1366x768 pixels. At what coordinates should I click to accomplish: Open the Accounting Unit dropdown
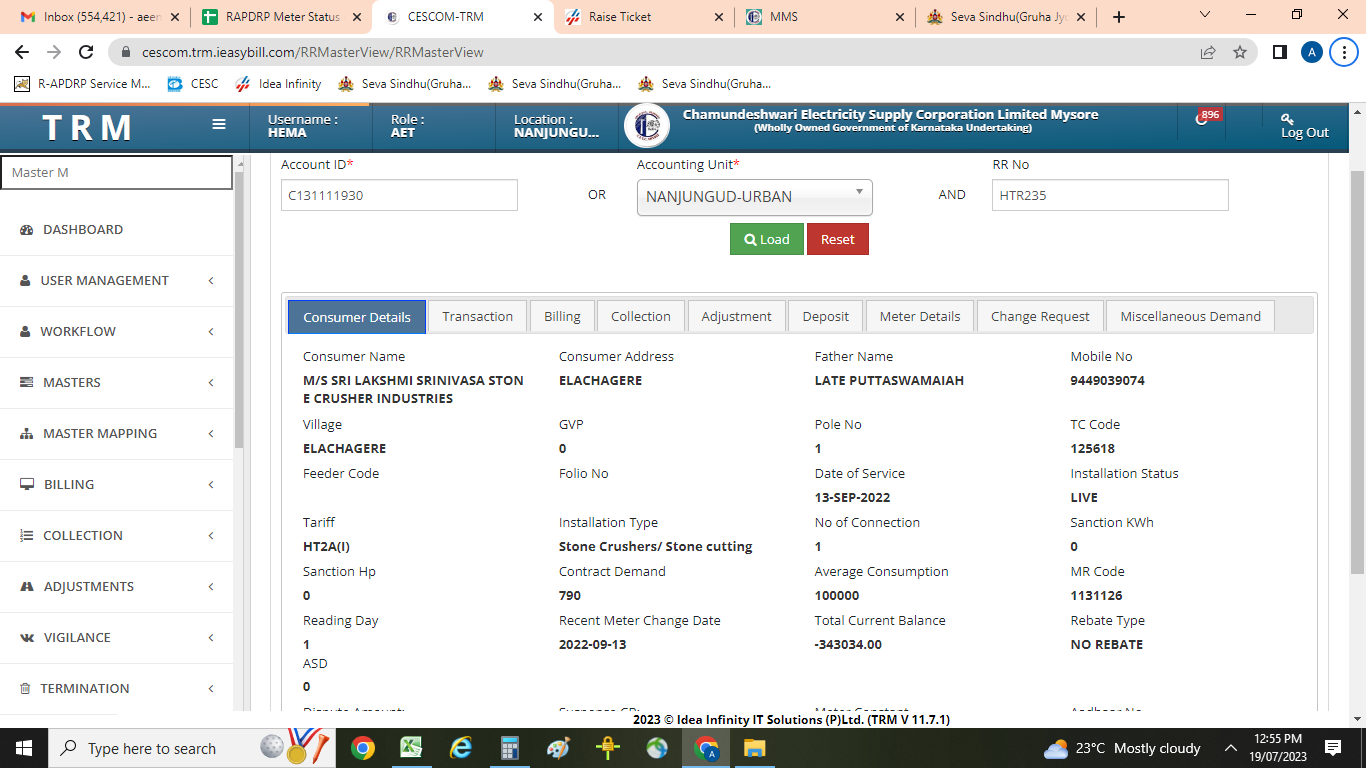tap(754, 197)
